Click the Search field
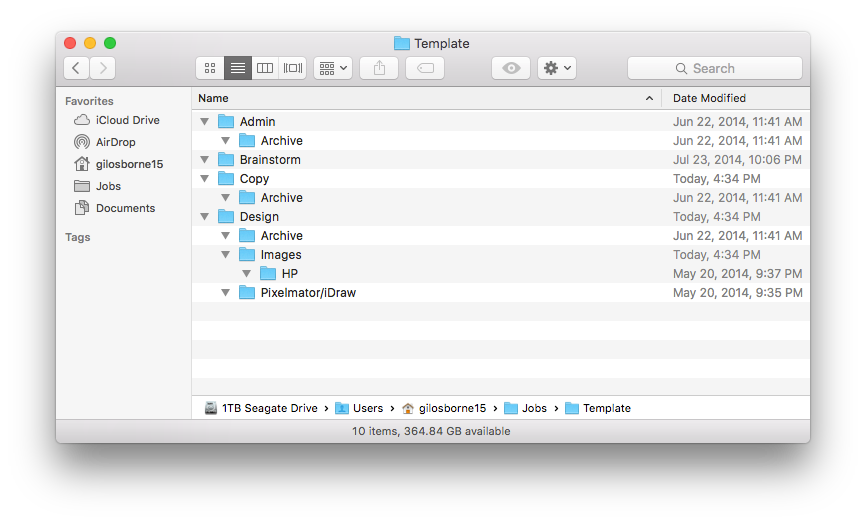This screenshot has height=523, width=866. tap(715, 68)
